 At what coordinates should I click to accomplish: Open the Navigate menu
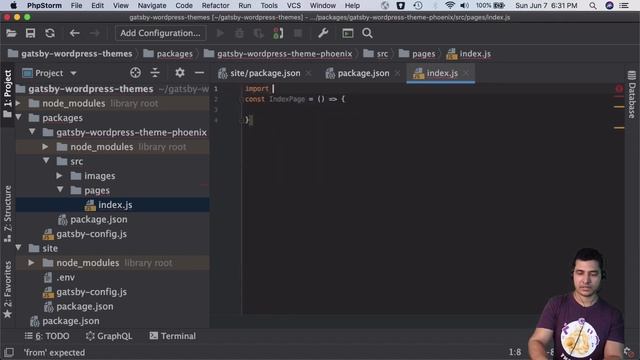click(x=152, y=5)
